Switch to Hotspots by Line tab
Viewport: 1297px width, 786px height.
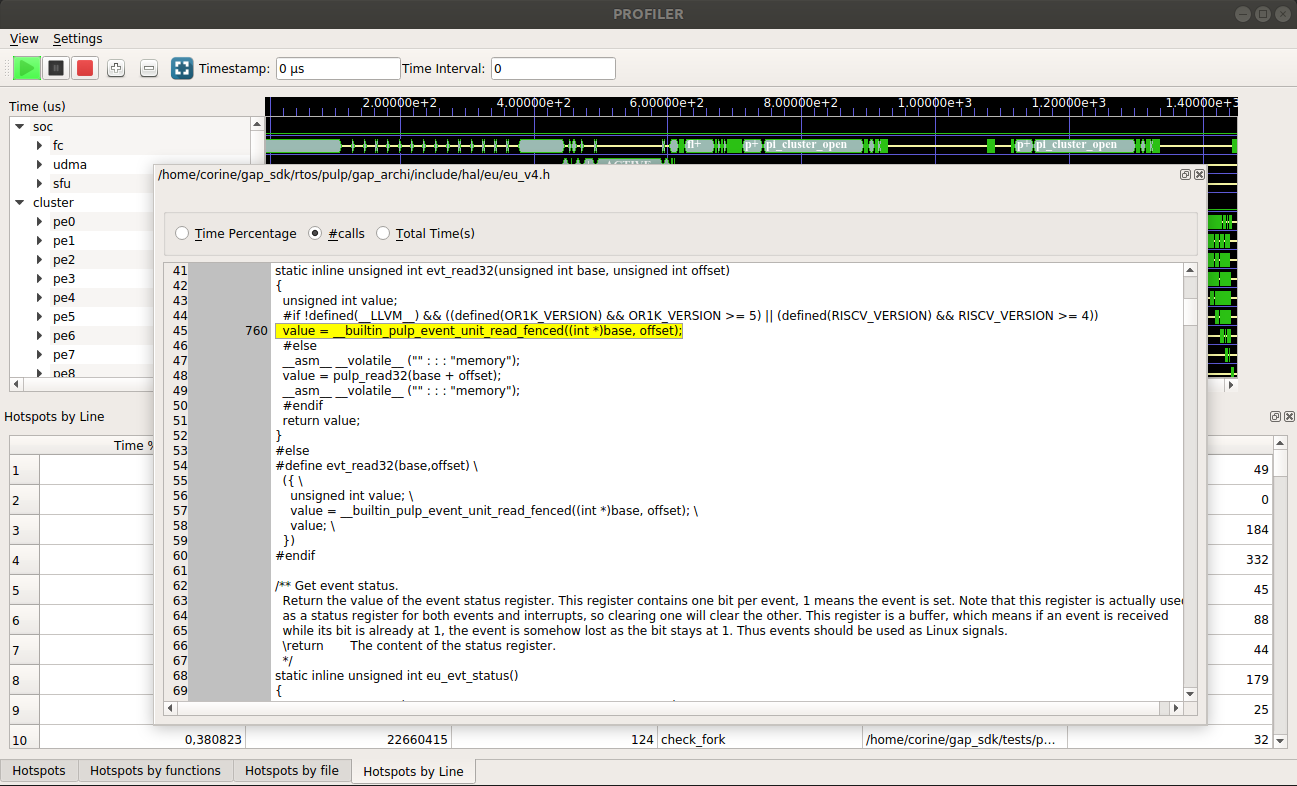pos(414,771)
